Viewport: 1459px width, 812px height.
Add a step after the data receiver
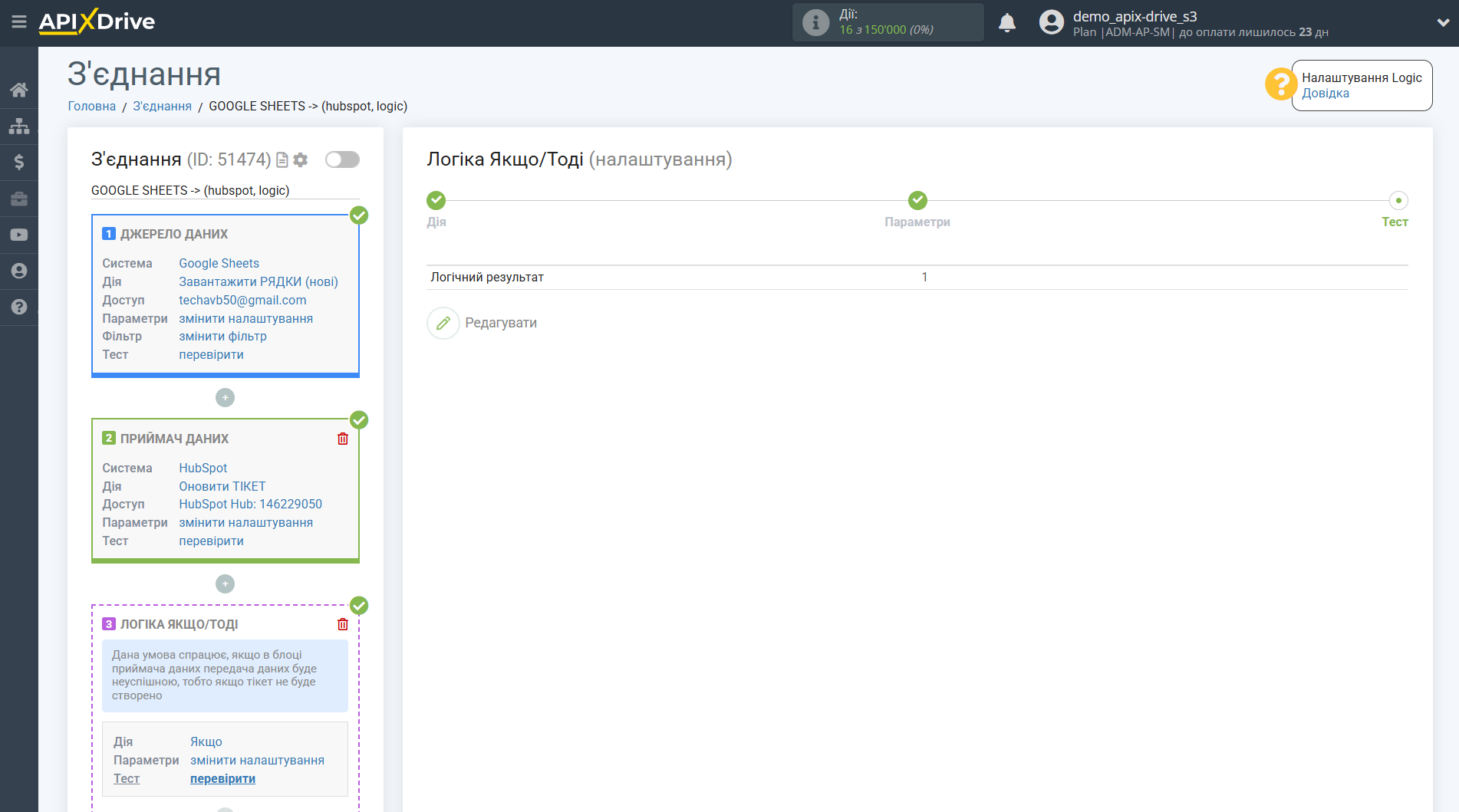point(225,584)
